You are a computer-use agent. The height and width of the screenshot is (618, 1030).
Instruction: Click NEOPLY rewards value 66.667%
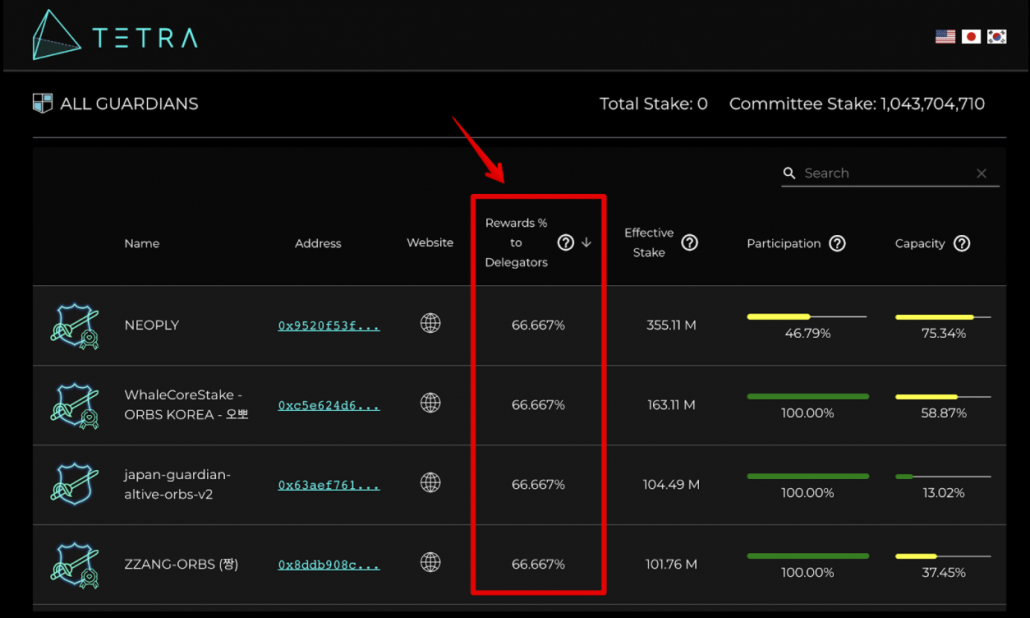point(538,326)
